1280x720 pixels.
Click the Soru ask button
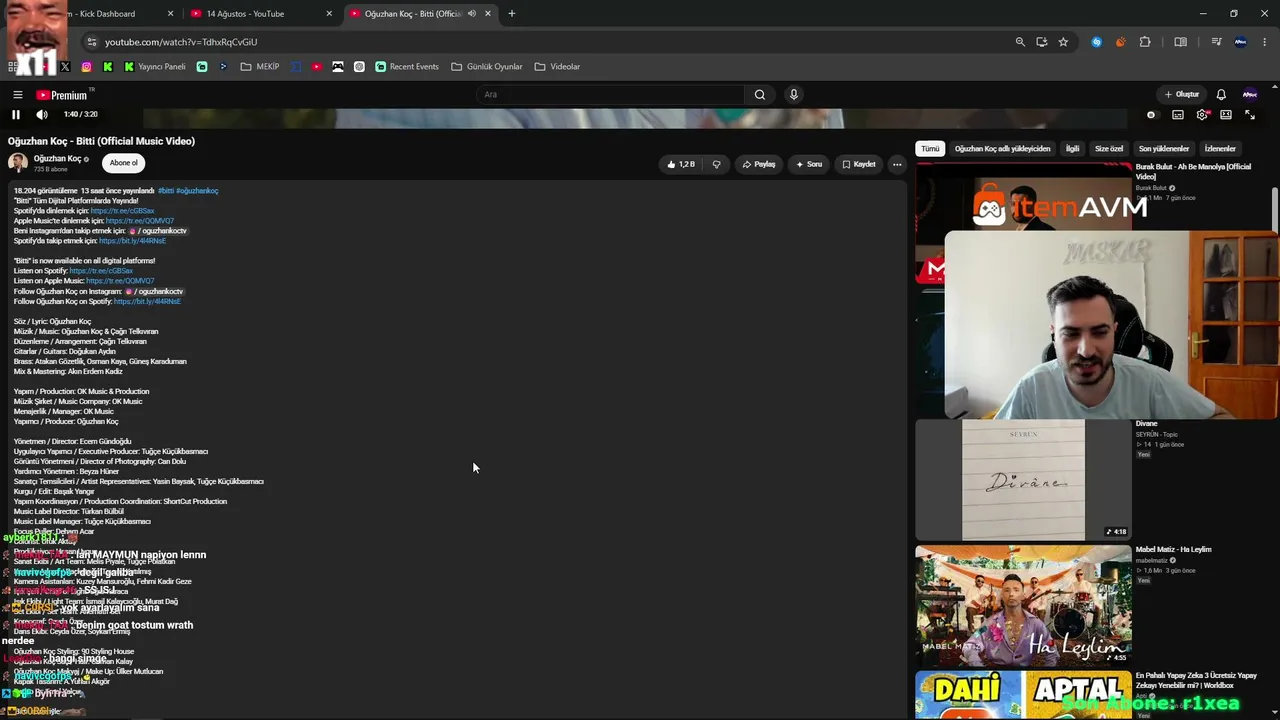(809, 164)
